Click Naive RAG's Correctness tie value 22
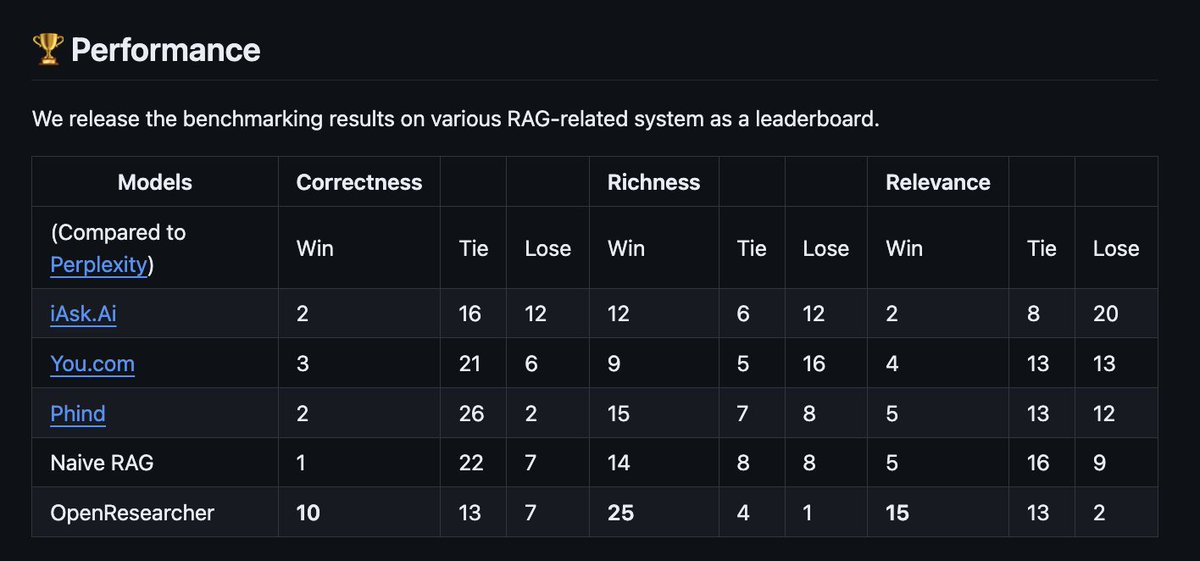The width and height of the screenshot is (1200, 561). 471,463
